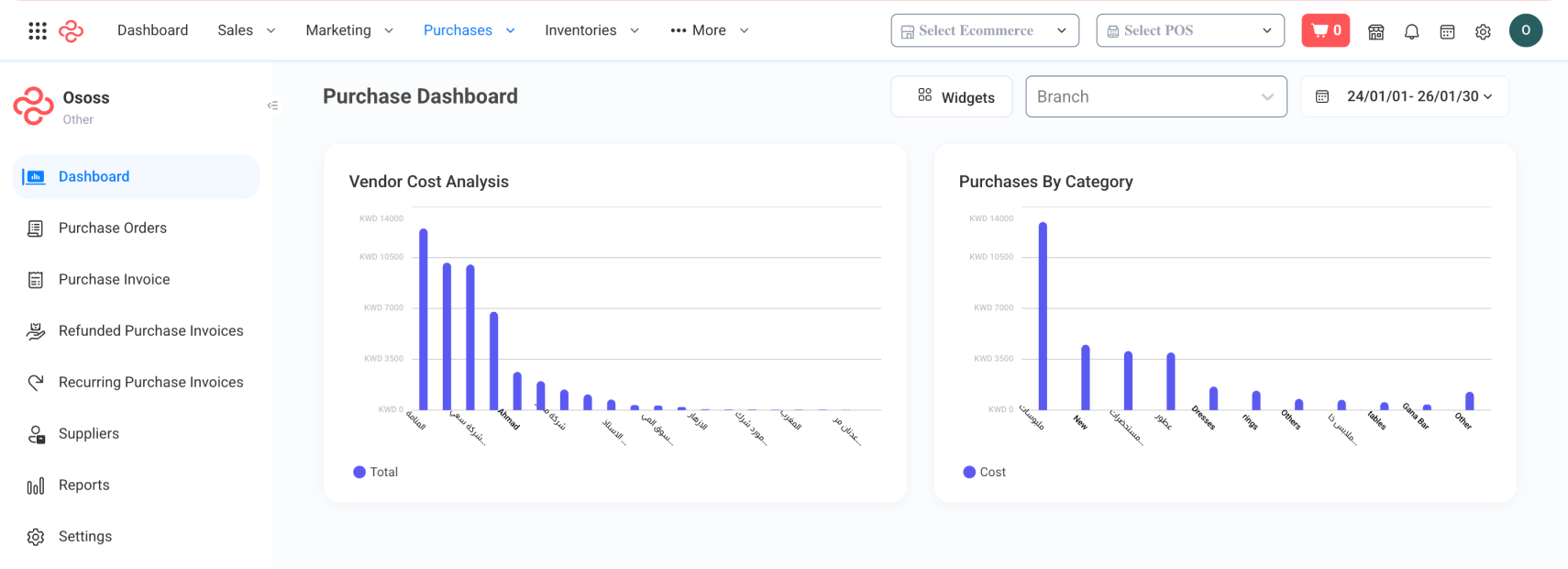
Task: Open Refunded Purchase Invoices page
Action: coord(150,330)
